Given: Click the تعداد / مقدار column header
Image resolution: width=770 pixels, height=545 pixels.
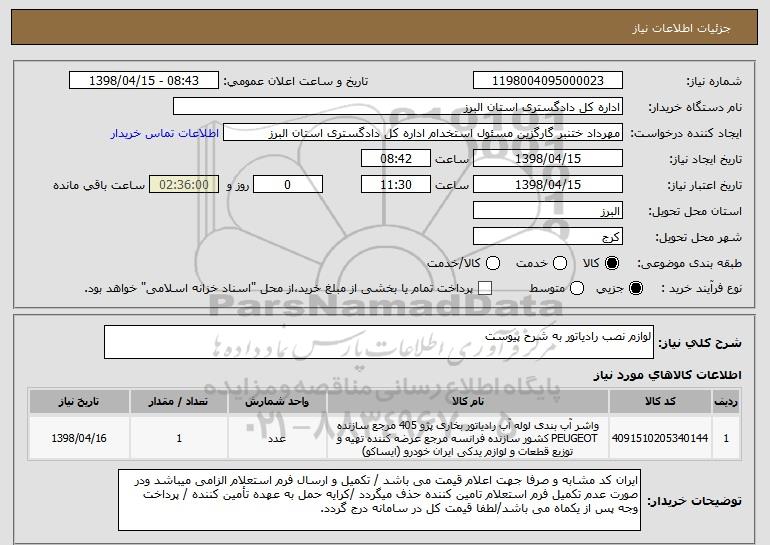Looking at the screenshot, I should (x=179, y=402).
